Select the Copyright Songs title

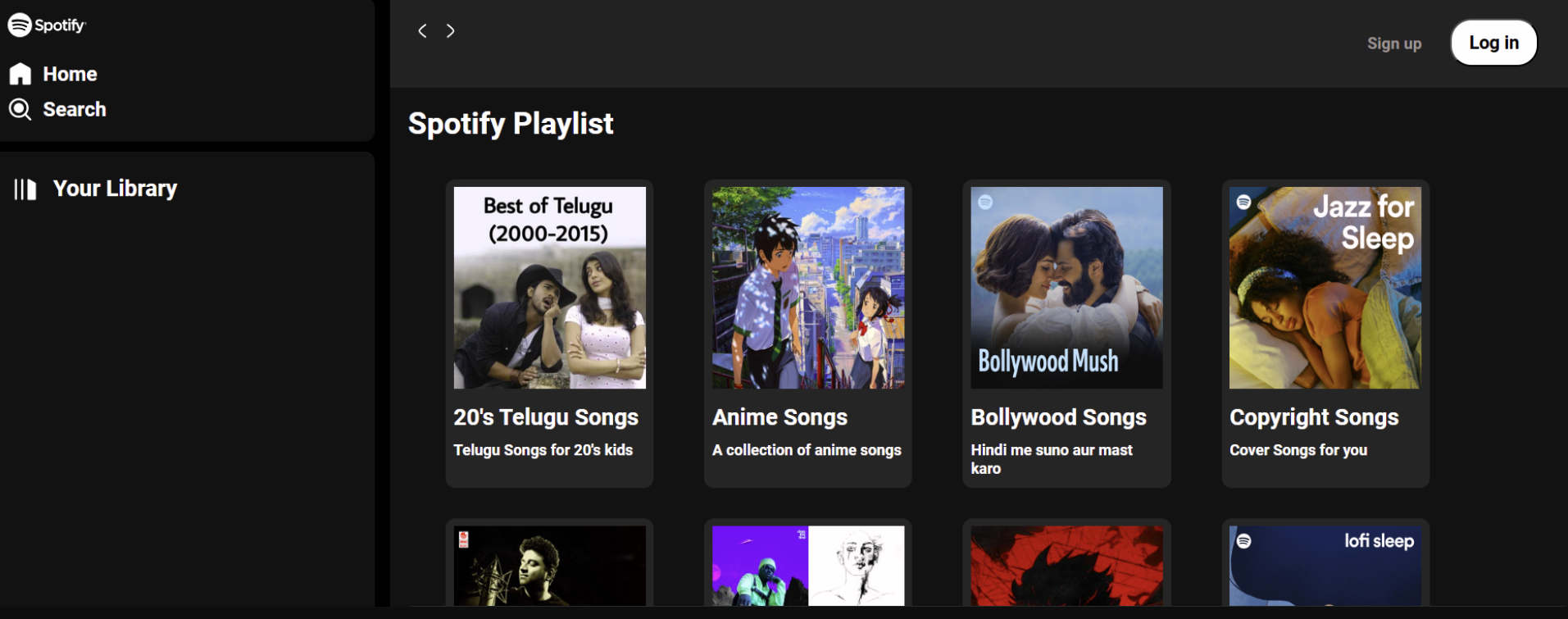pos(1313,417)
